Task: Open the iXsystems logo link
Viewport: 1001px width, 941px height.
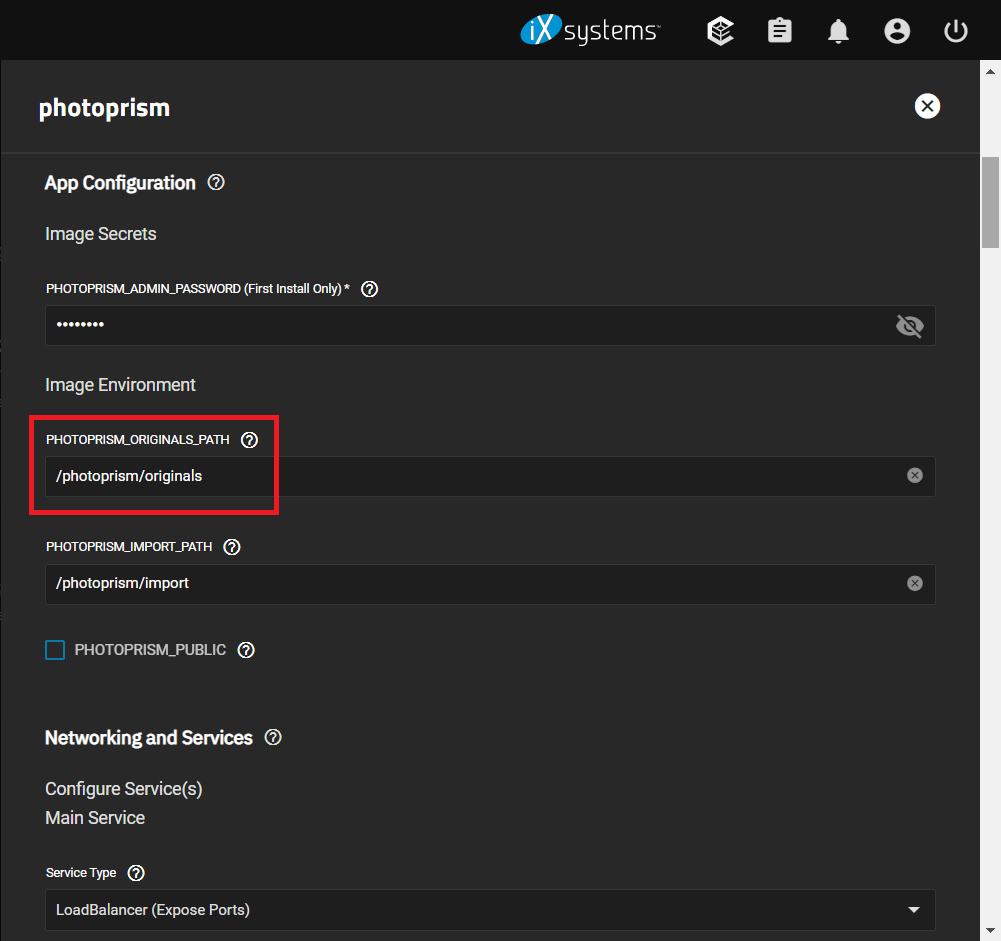Action: point(590,30)
